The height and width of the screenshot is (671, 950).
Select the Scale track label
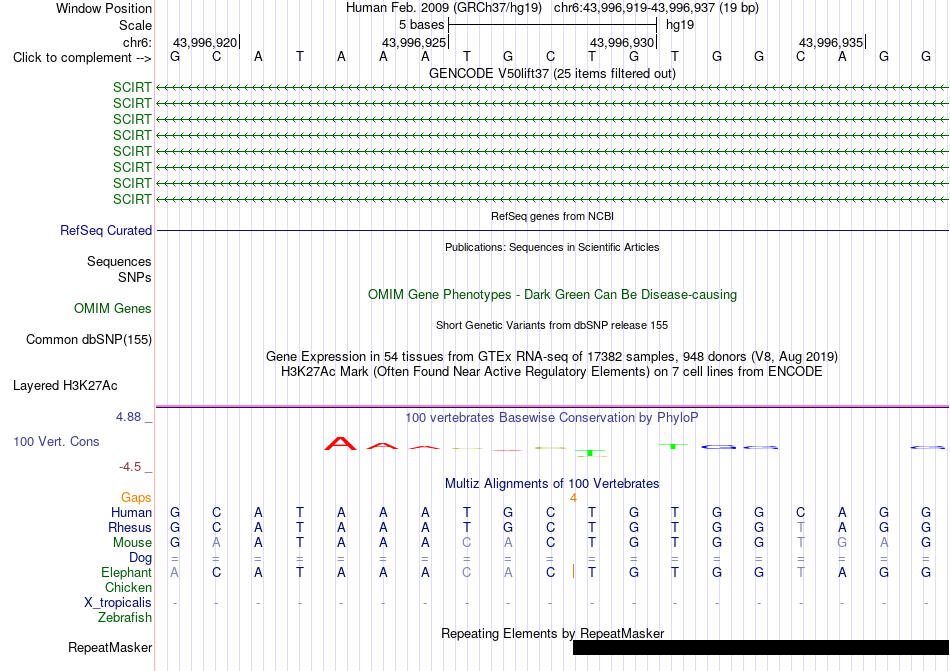coord(135,25)
